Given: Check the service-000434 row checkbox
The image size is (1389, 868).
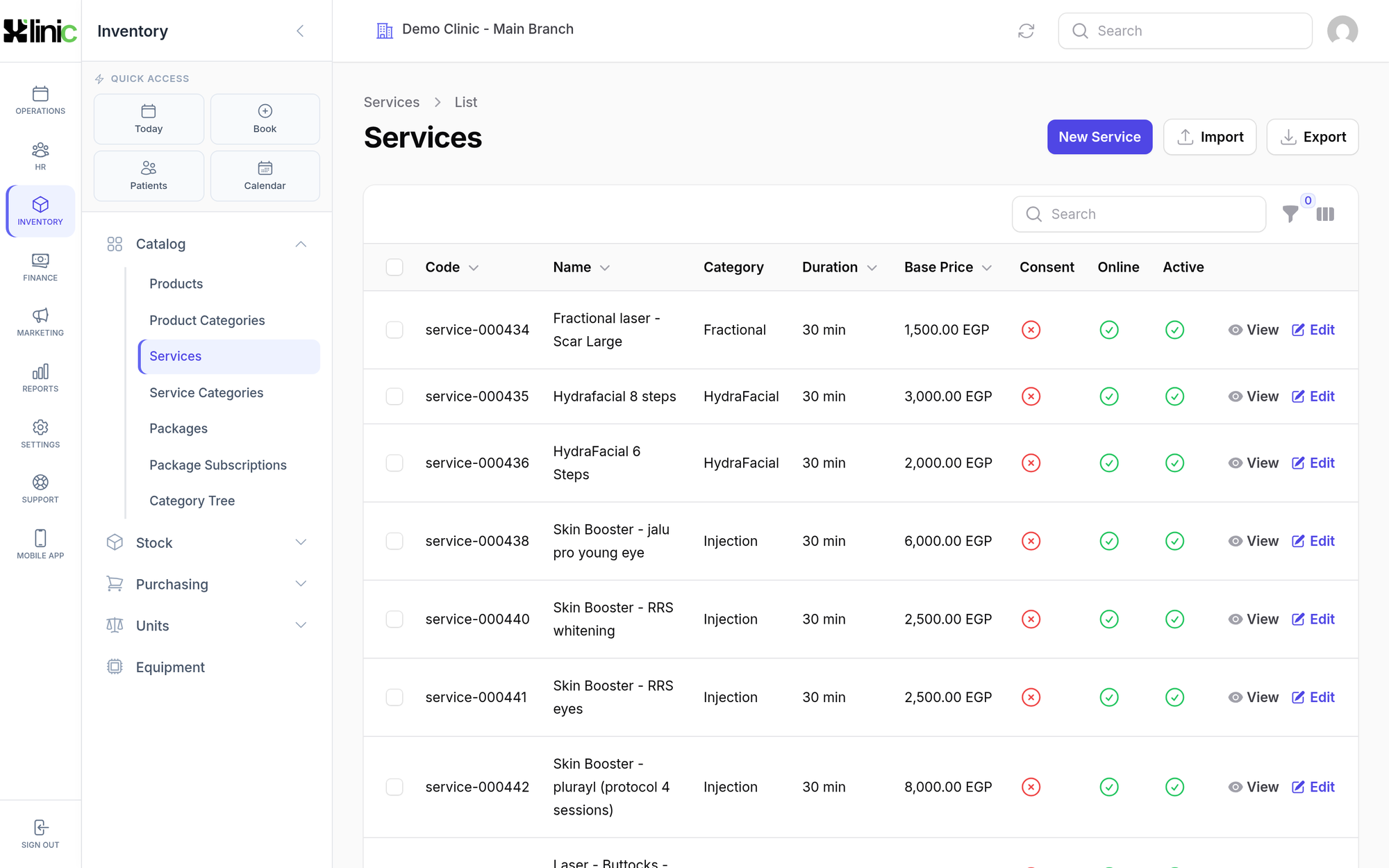Looking at the screenshot, I should 394,330.
